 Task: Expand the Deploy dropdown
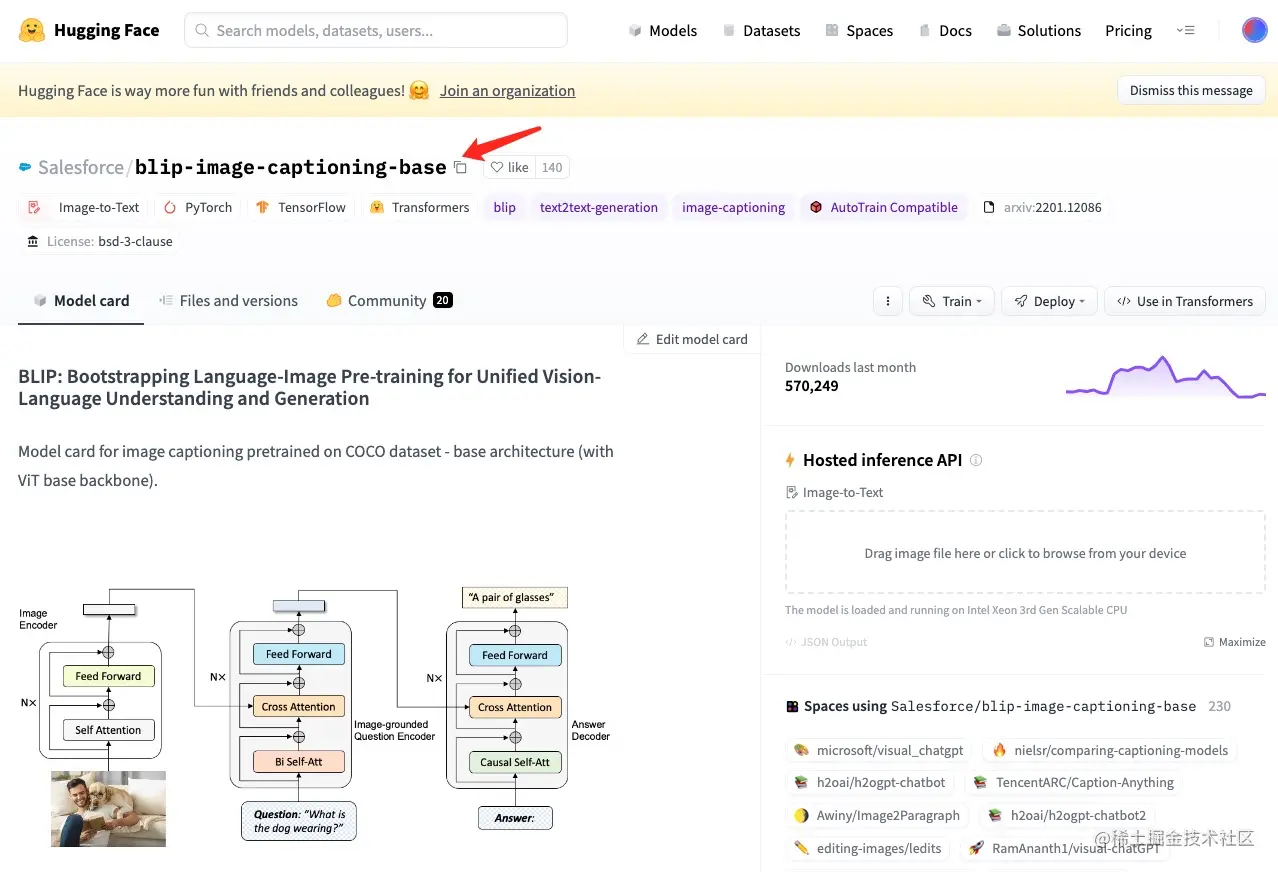pos(1049,301)
